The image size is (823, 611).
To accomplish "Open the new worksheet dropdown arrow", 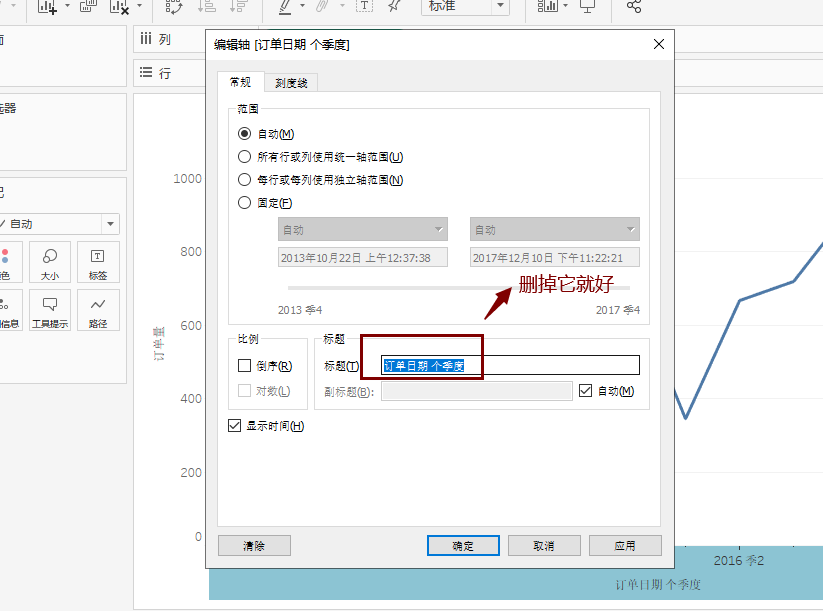I will pyautogui.click(x=67, y=6).
